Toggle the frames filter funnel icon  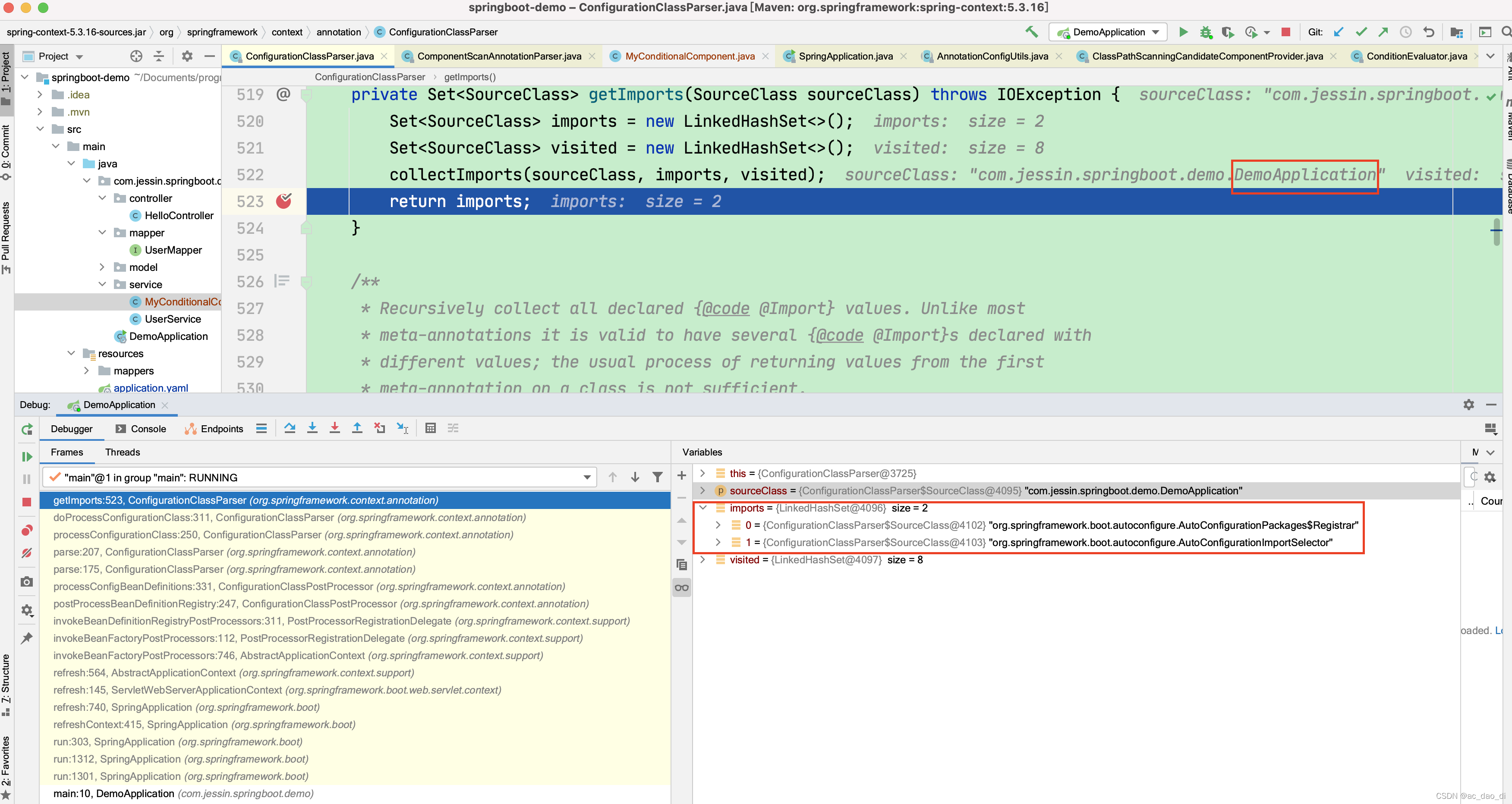(657, 477)
